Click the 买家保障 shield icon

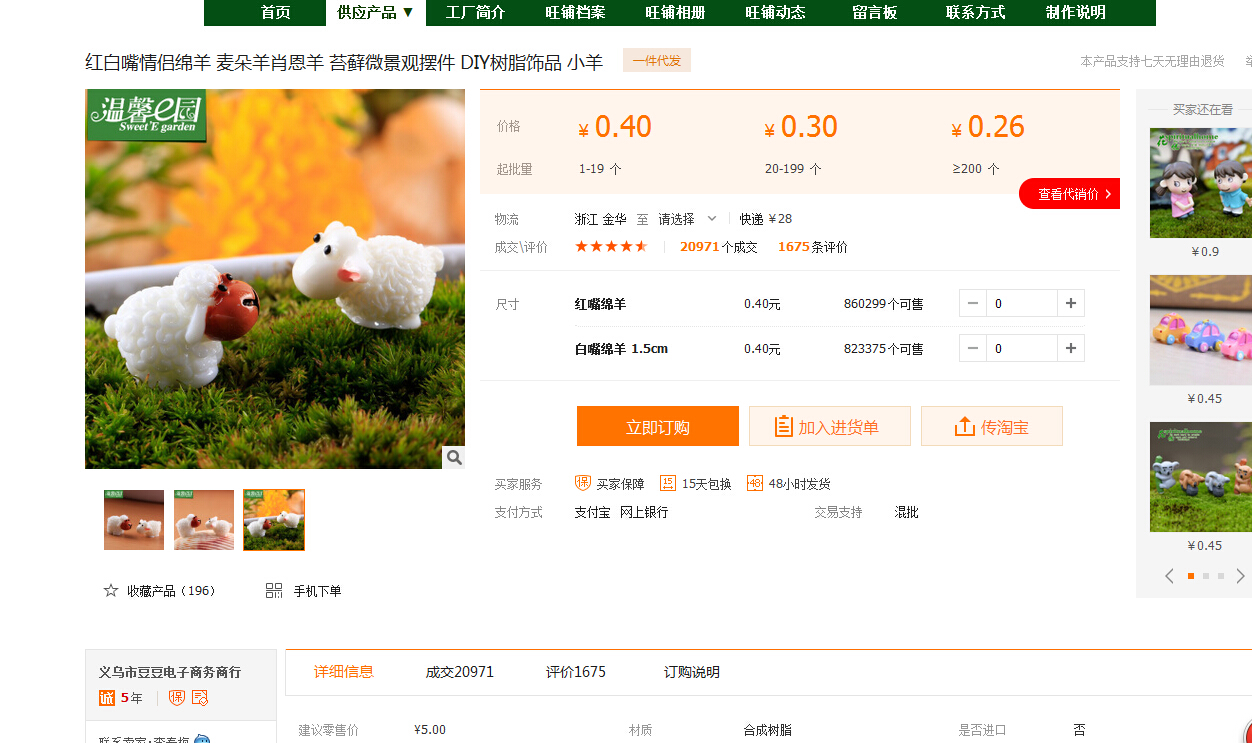click(583, 483)
